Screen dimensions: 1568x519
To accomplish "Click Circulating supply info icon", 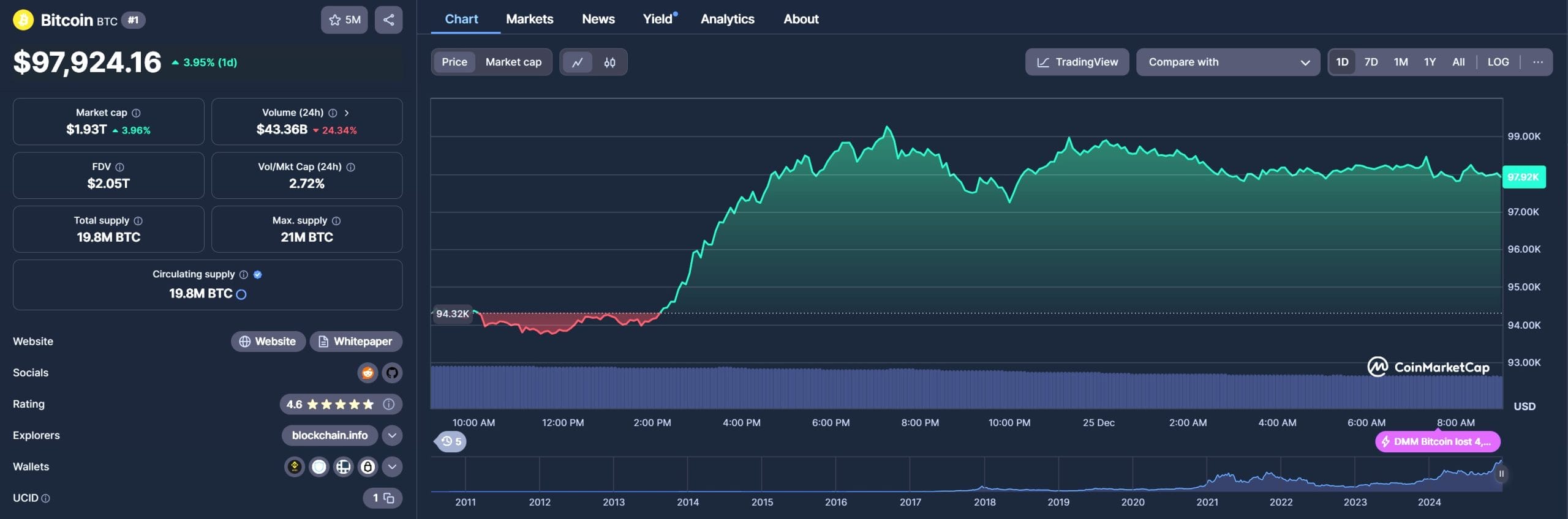I will pos(244,275).
